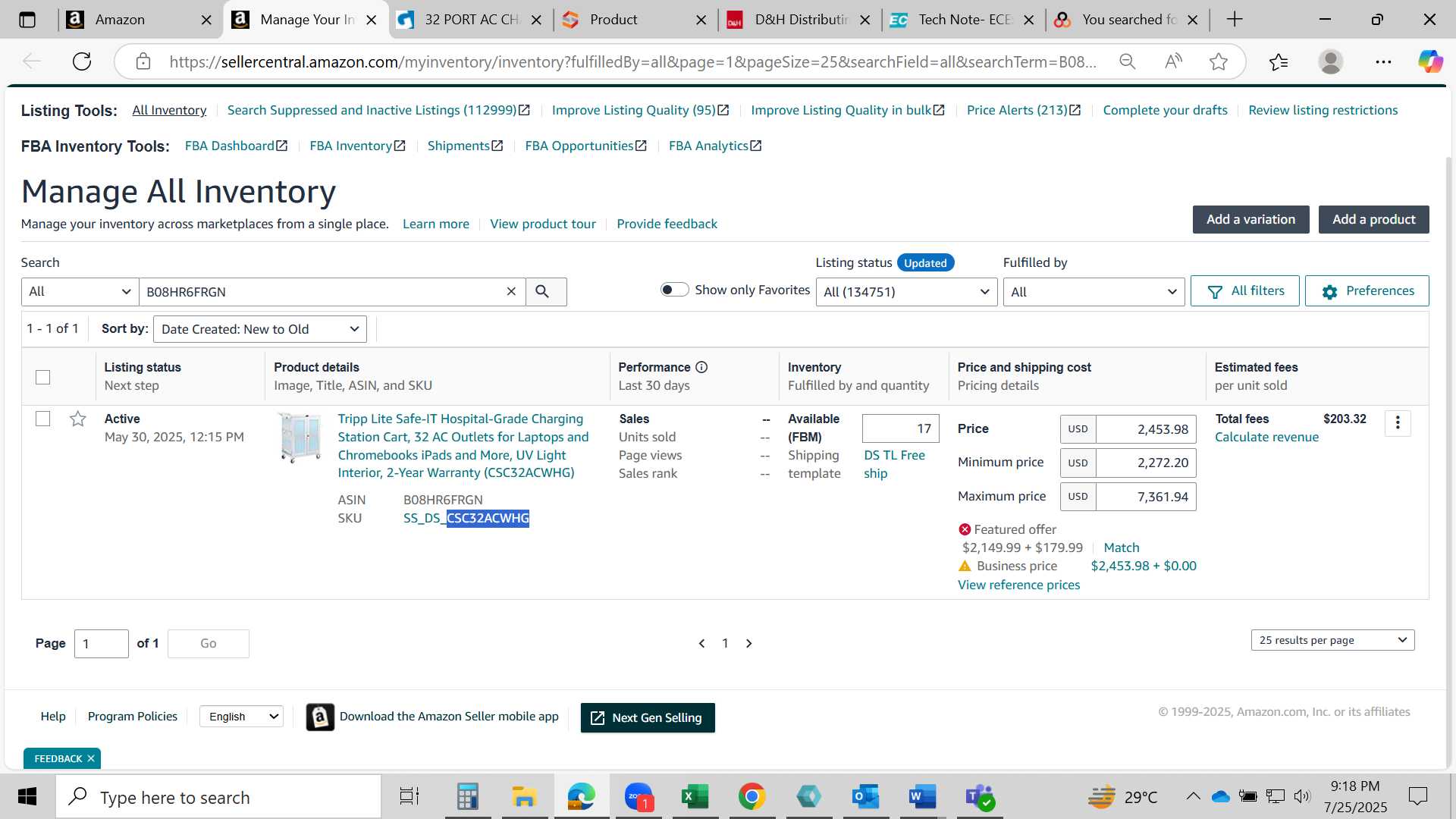Switch to the You searched for tab
Image resolution: width=1456 pixels, height=819 pixels.
tap(1128, 20)
